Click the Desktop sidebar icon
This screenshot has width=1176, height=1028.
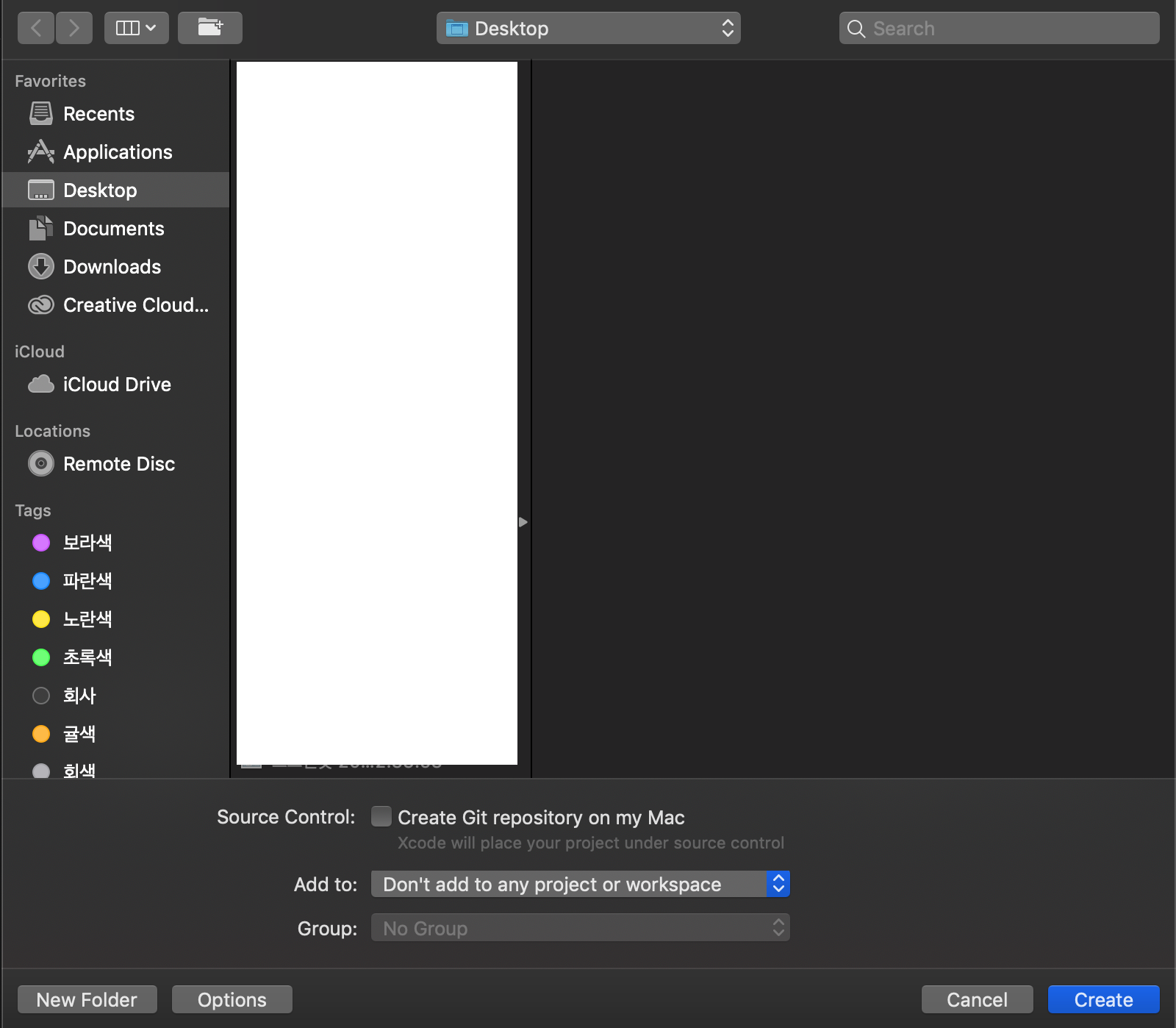click(x=41, y=190)
